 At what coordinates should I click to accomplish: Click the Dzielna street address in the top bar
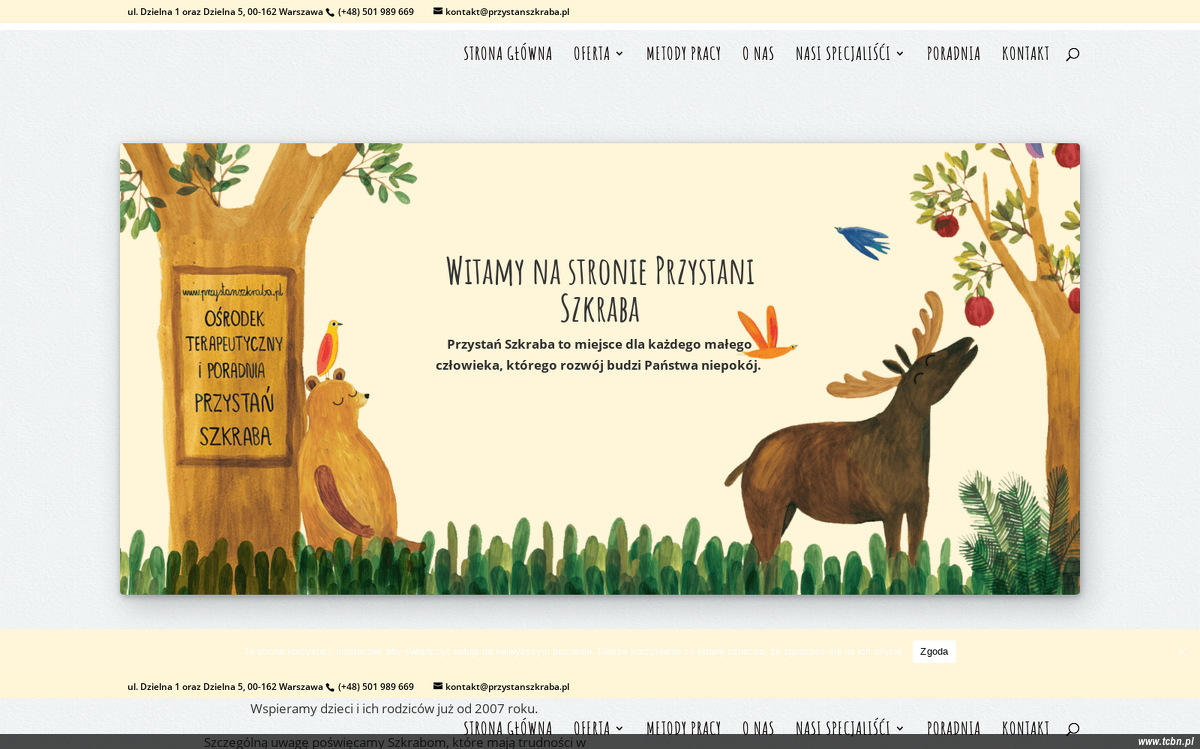[225, 12]
